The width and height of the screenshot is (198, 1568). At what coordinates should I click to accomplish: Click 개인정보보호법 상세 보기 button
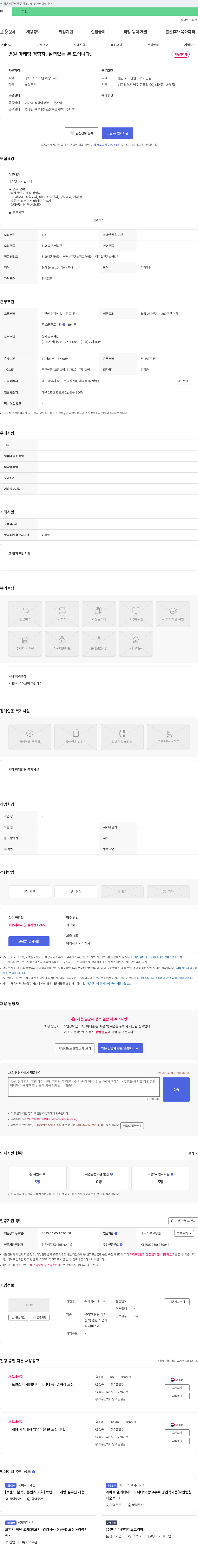pyautogui.click(x=75, y=1048)
